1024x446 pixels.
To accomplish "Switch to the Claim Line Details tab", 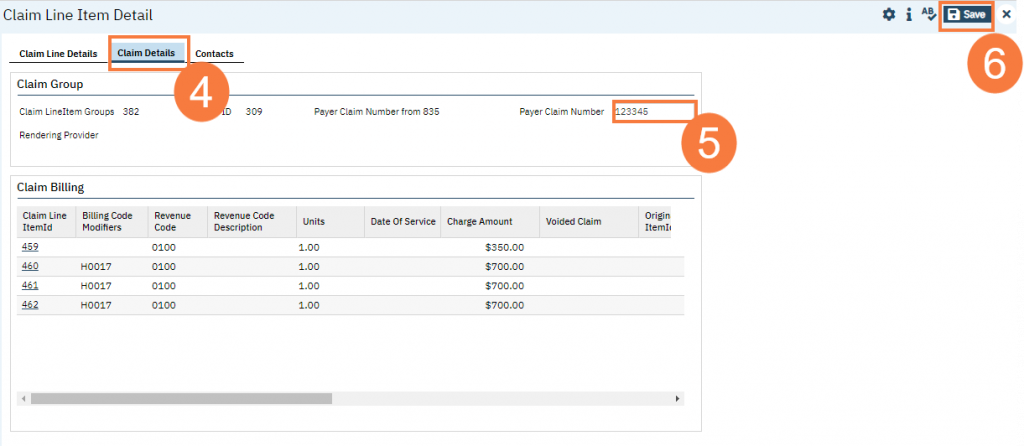I will pos(58,53).
